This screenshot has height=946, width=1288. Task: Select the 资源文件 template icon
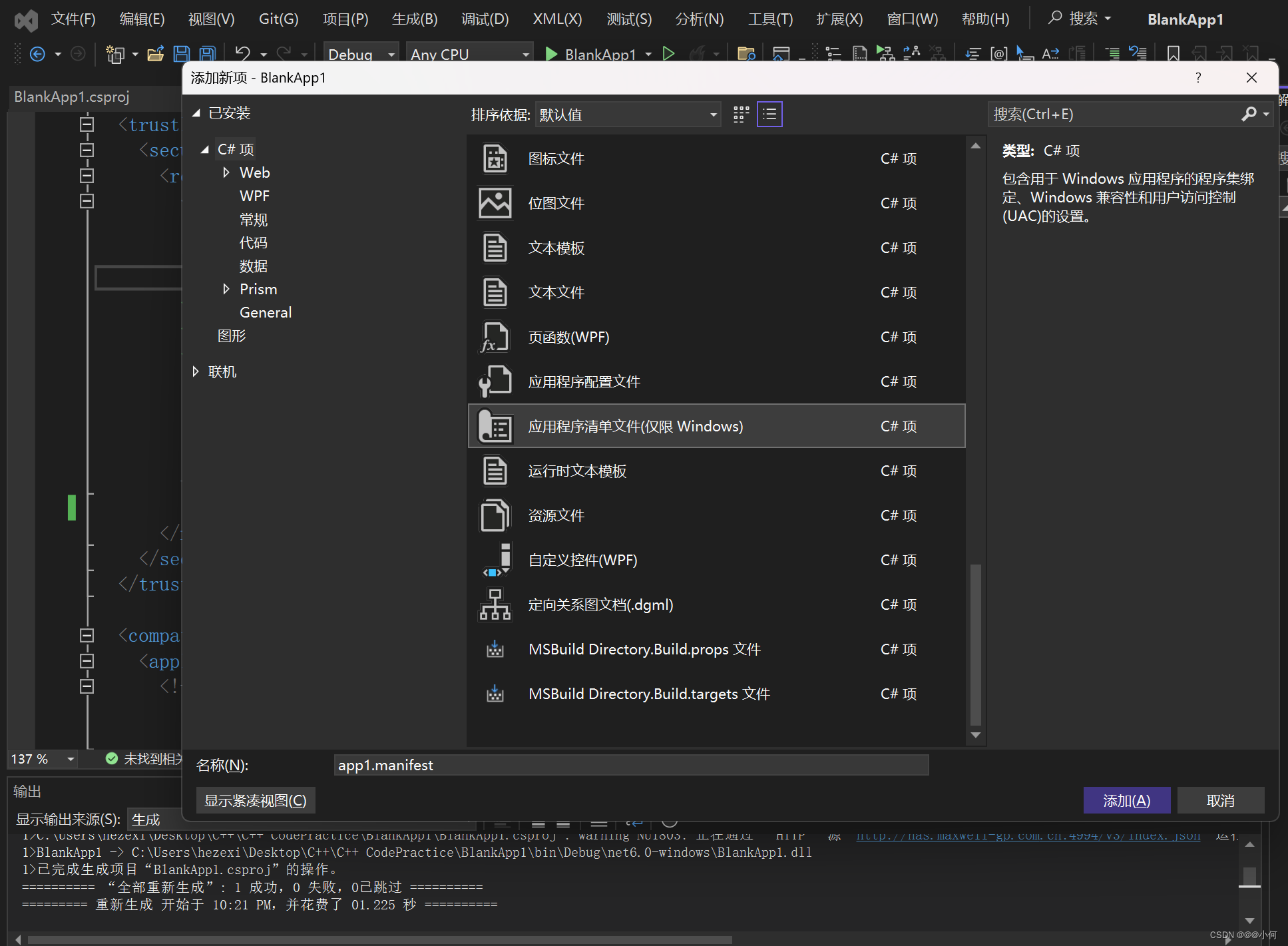(495, 515)
